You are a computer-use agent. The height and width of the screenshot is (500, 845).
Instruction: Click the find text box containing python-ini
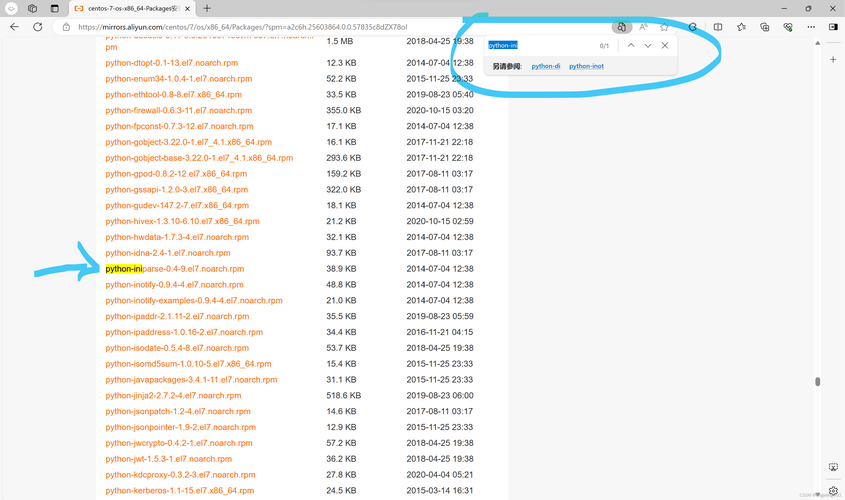[540, 46]
